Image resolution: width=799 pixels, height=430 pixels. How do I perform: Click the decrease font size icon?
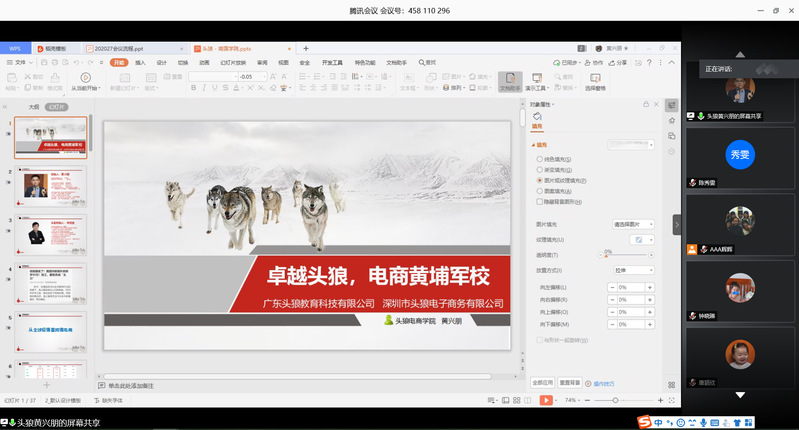284,76
